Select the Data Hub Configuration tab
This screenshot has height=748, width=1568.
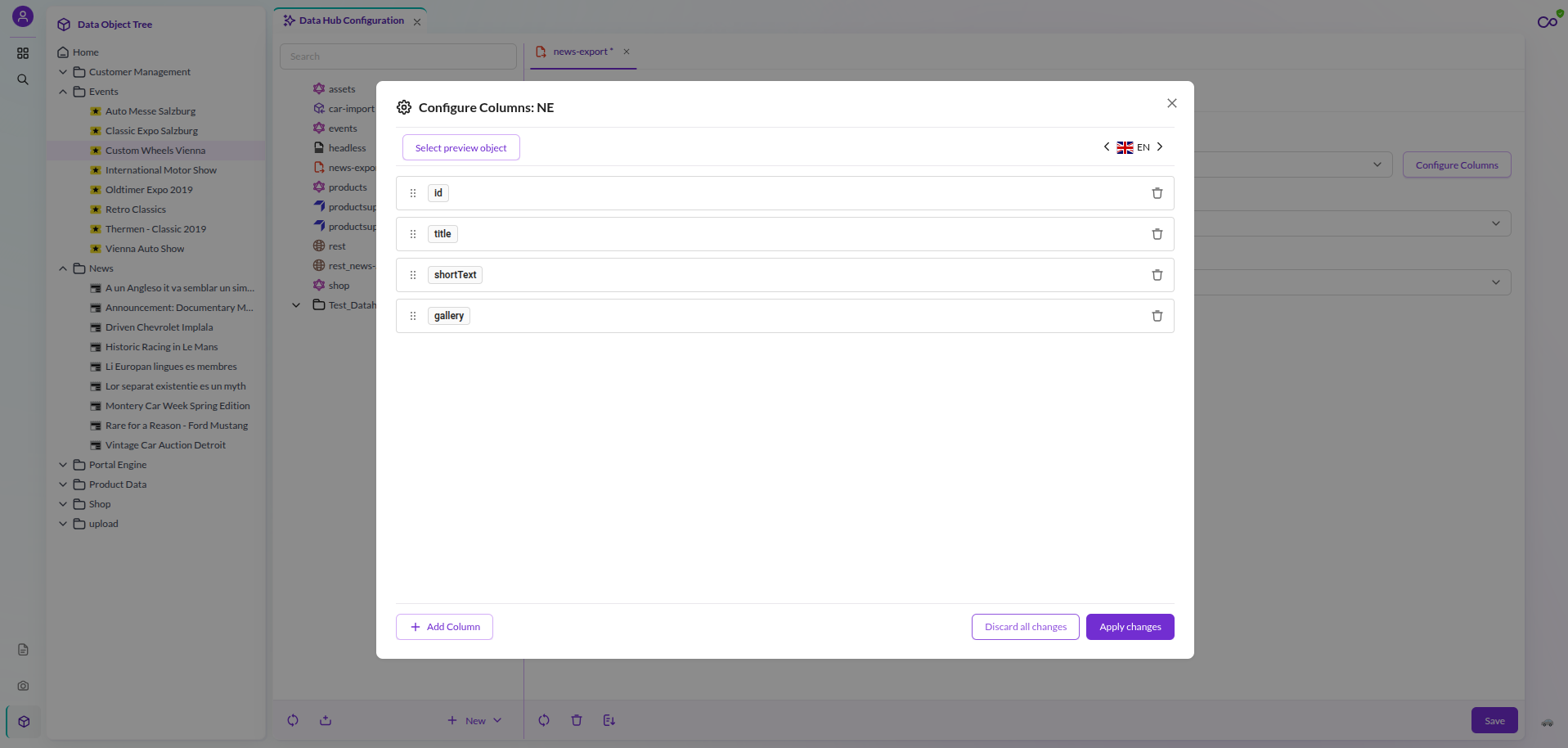click(x=350, y=20)
